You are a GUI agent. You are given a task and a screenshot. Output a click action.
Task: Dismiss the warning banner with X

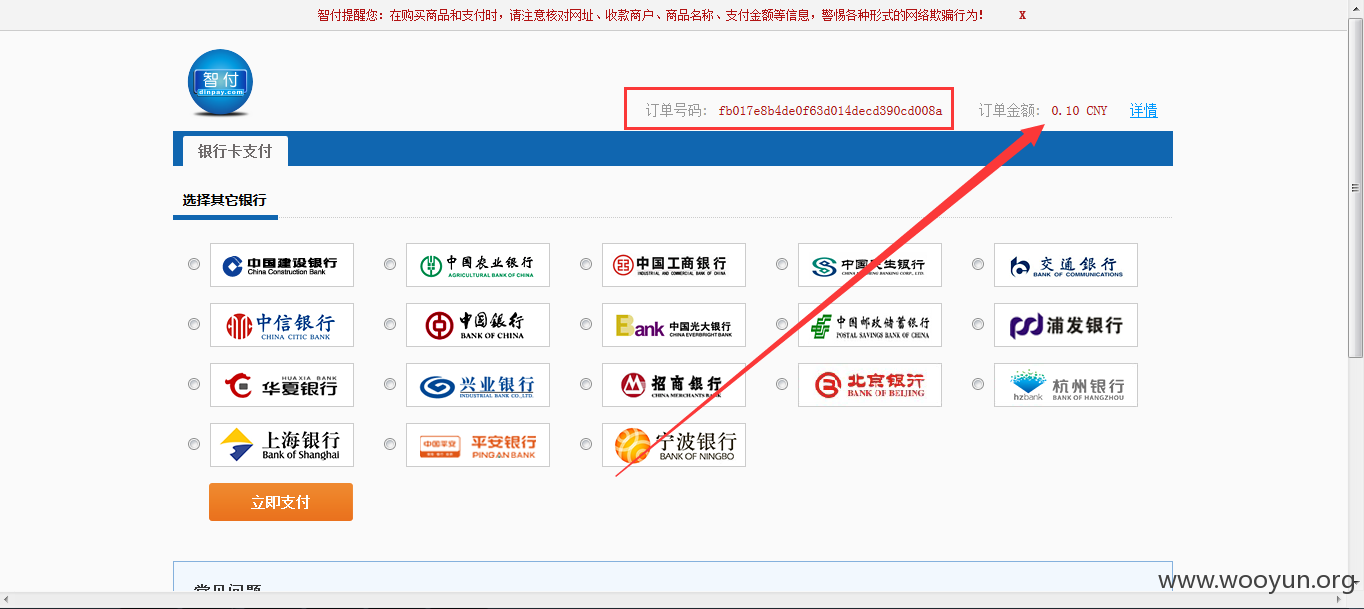tap(1022, 15)
